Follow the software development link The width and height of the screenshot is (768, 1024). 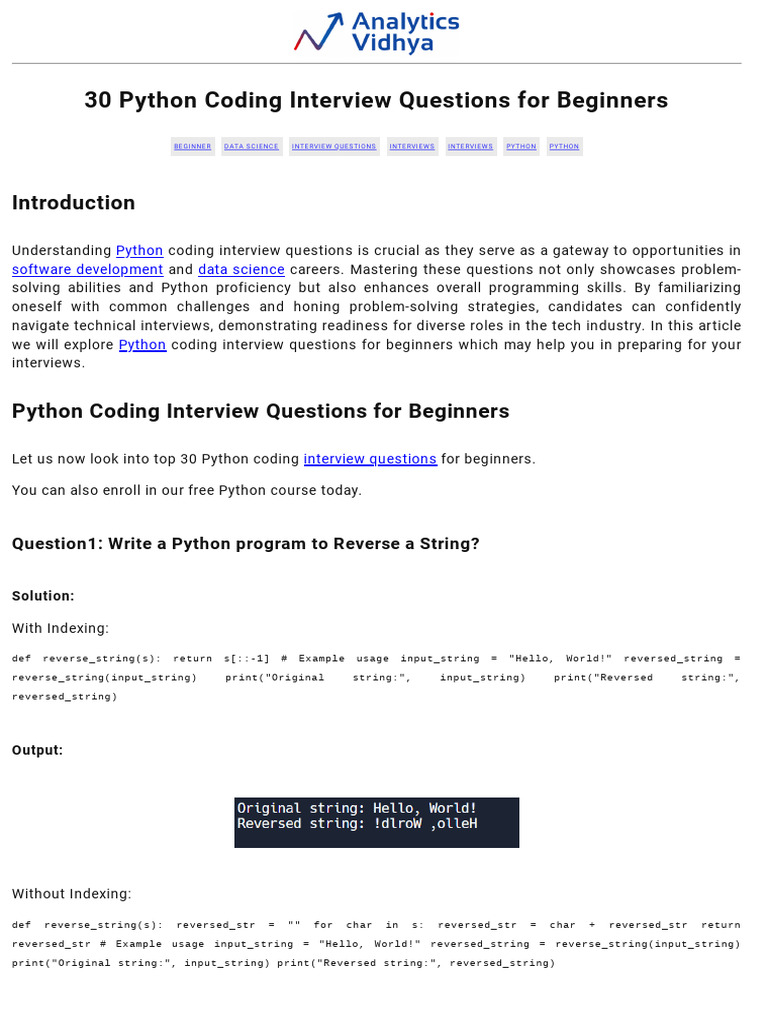[x=87, y=270]
